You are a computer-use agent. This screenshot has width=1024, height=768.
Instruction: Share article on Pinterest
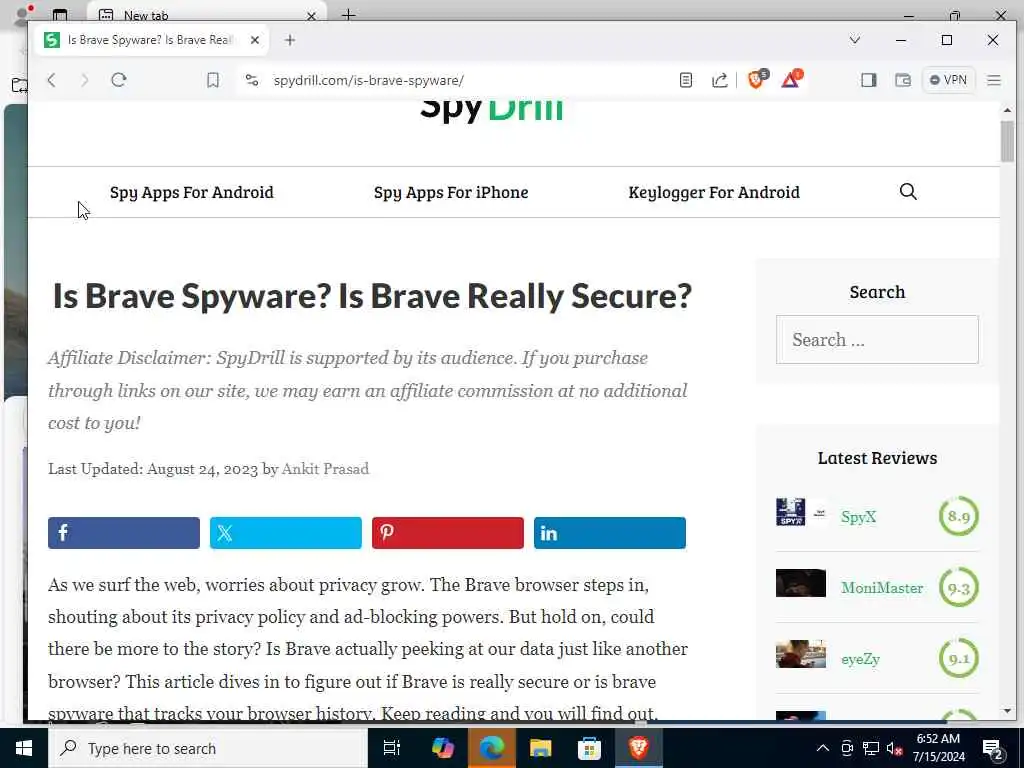tap(447, 533)
